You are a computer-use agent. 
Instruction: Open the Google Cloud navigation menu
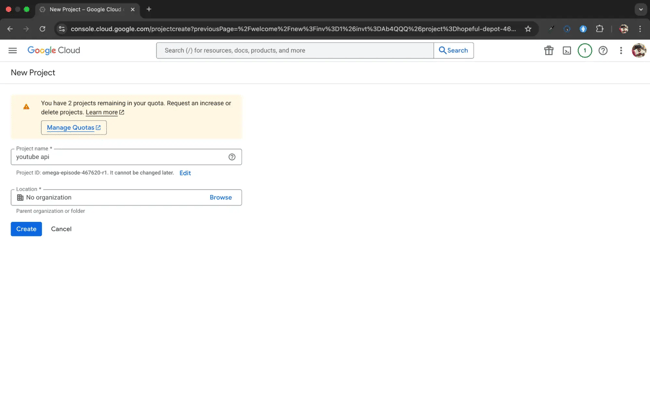(13, 50)
